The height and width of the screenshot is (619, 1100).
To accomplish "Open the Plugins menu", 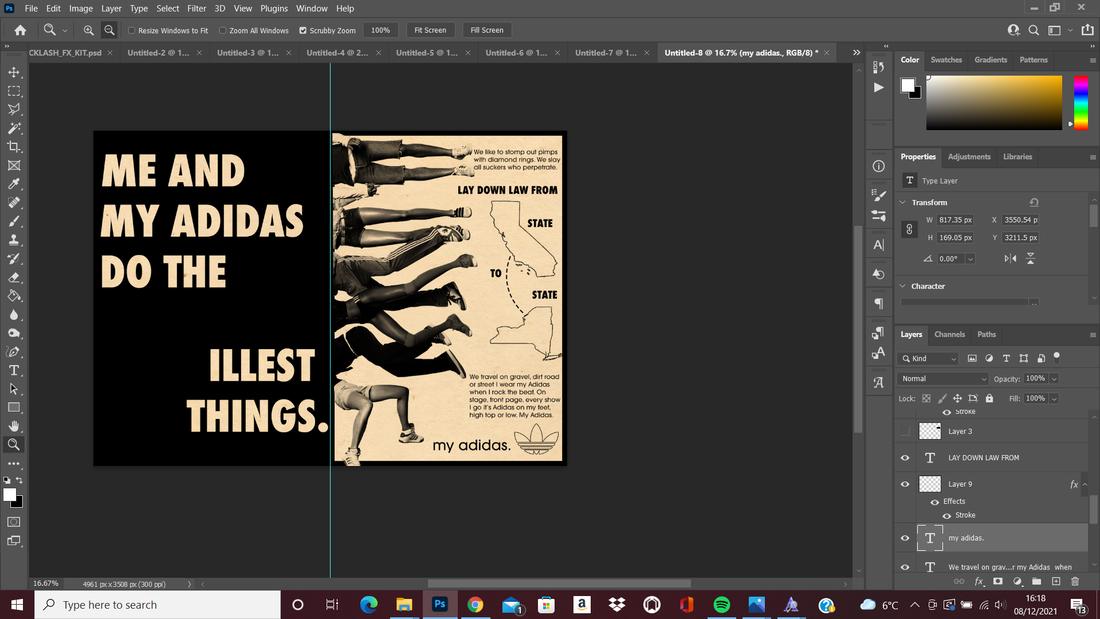I will 274,8.
